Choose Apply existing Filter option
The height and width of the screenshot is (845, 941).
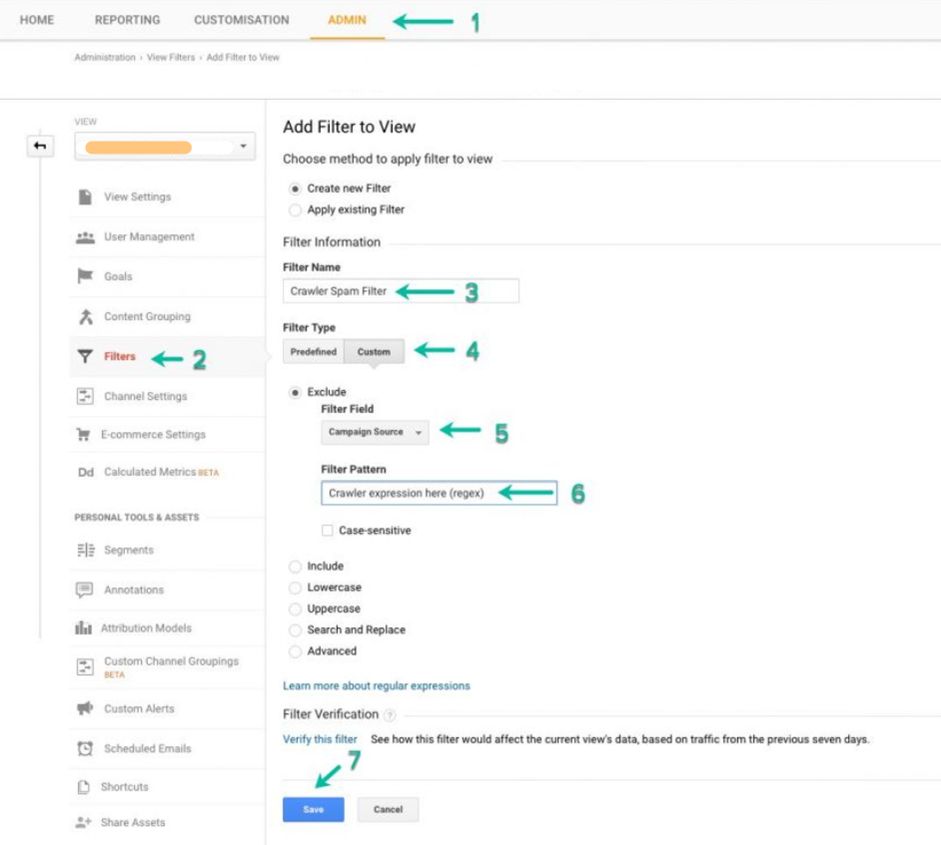(x=296, y=209)
